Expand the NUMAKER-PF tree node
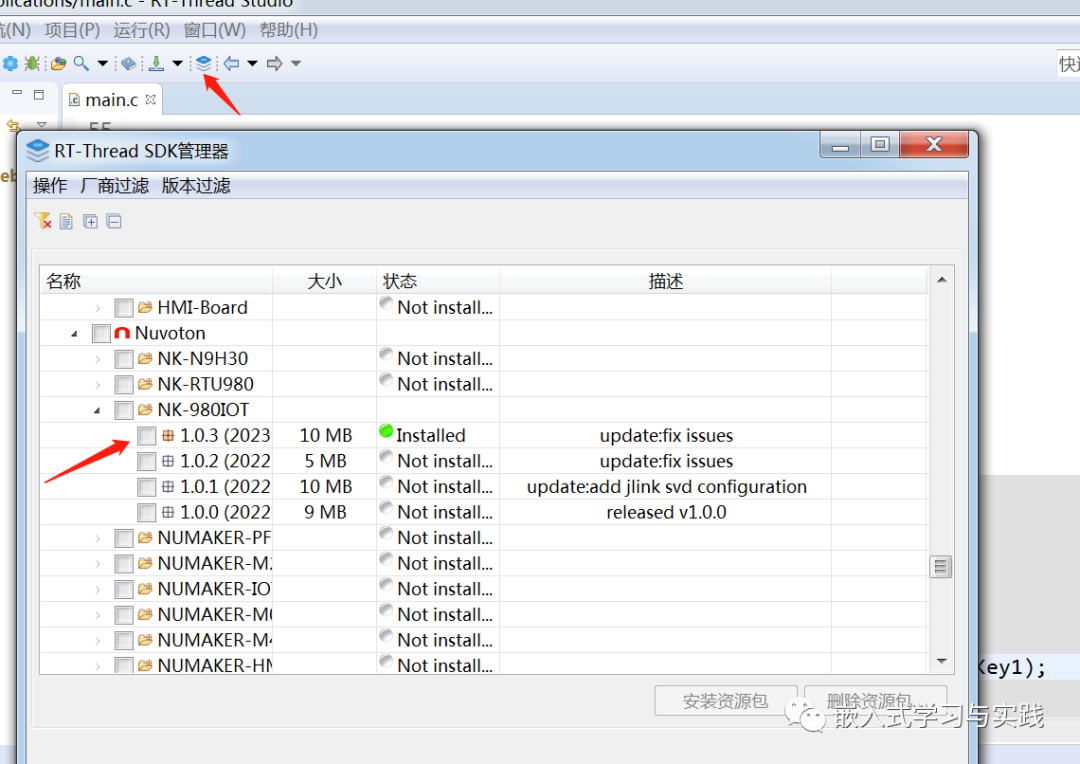 point(97,538)
